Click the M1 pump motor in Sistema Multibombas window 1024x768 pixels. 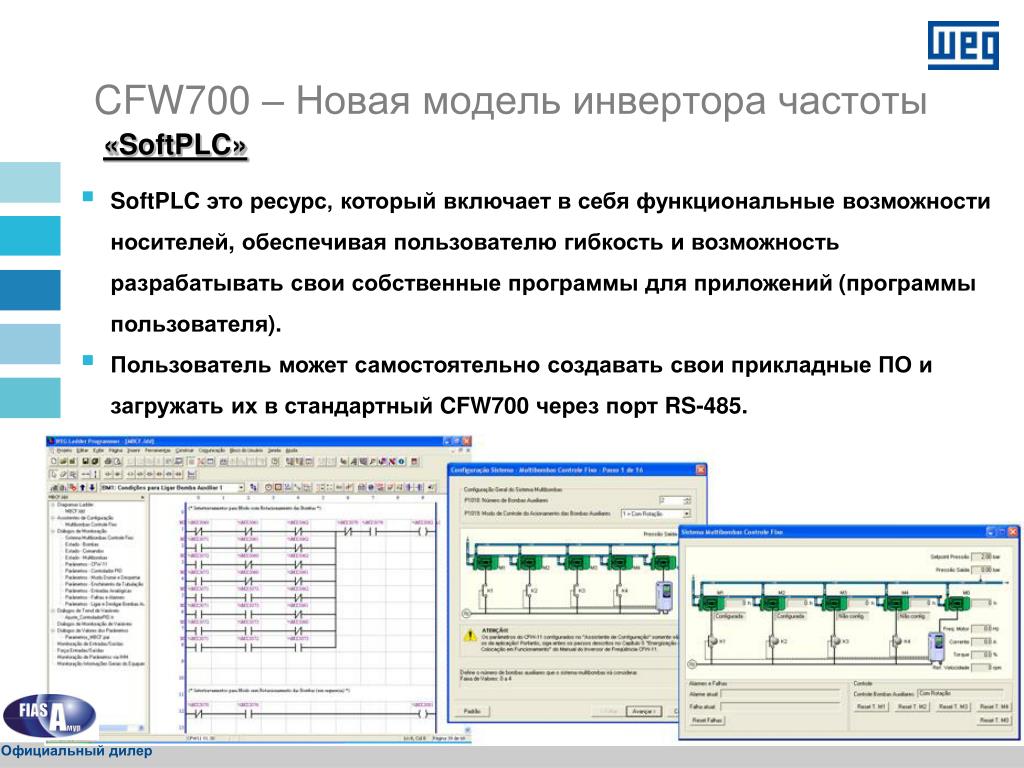click(x=712, y=603)
